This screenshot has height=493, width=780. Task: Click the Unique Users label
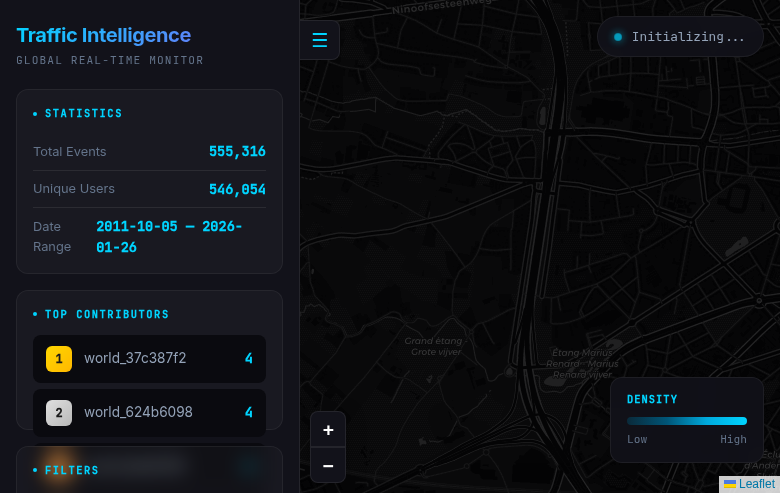coord(74,189)
